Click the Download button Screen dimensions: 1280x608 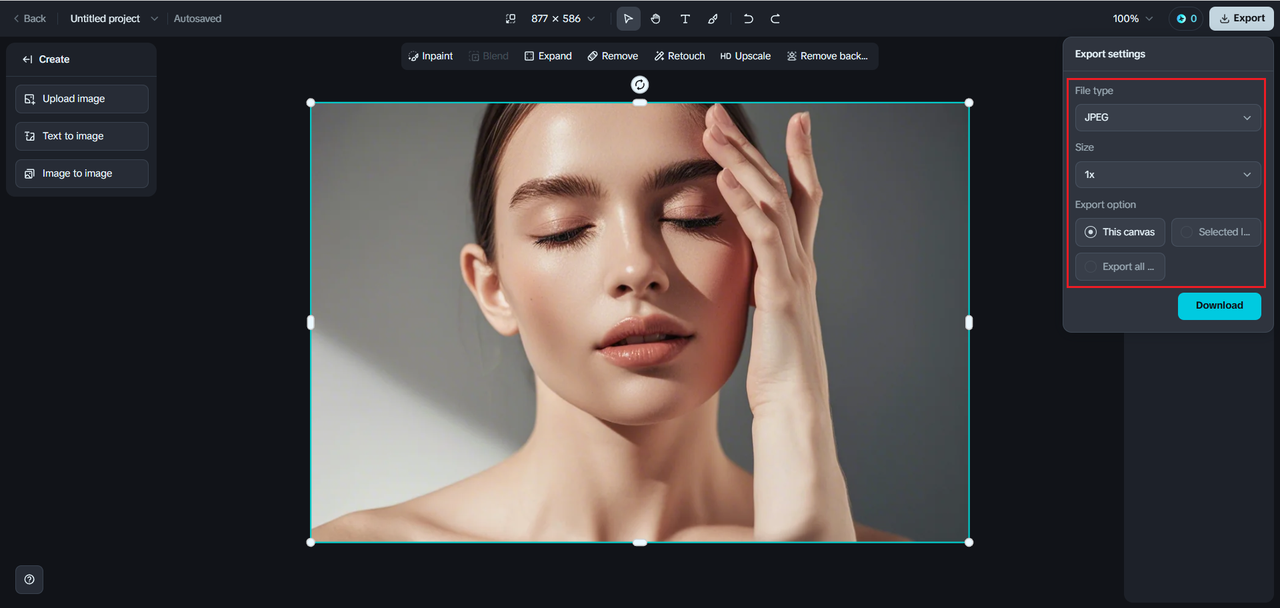click(1219, 306)
